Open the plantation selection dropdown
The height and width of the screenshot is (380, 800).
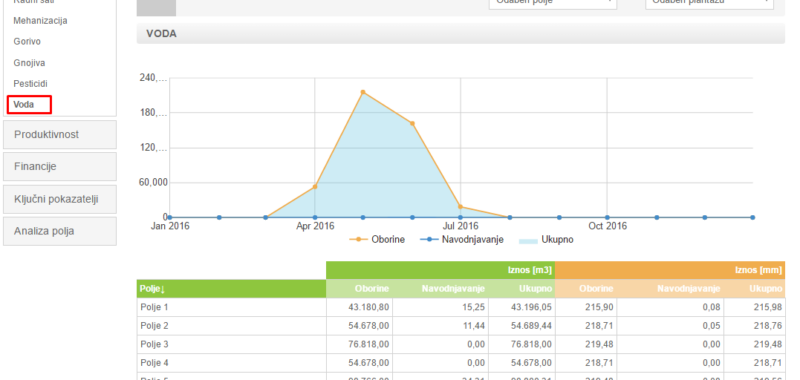[709, 3]
